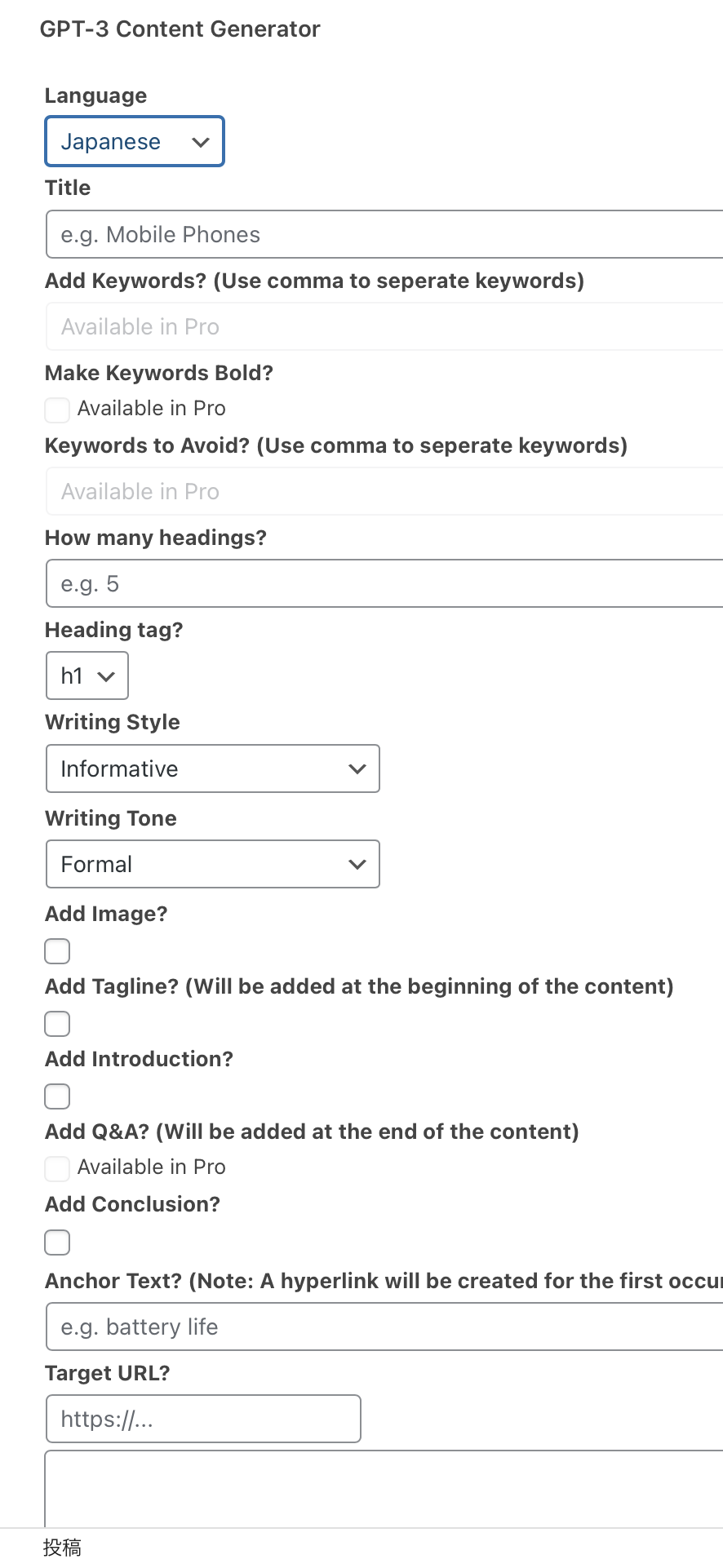
Task: Click the Anchor Text input field
Action: [384, 1327]
